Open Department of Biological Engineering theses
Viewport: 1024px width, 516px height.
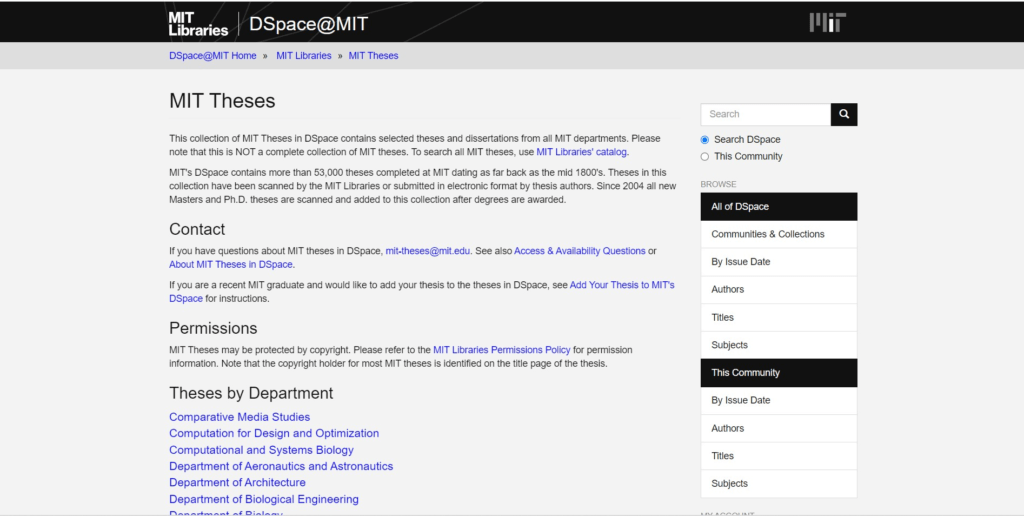pyautogui.click(x=264, y=500)
